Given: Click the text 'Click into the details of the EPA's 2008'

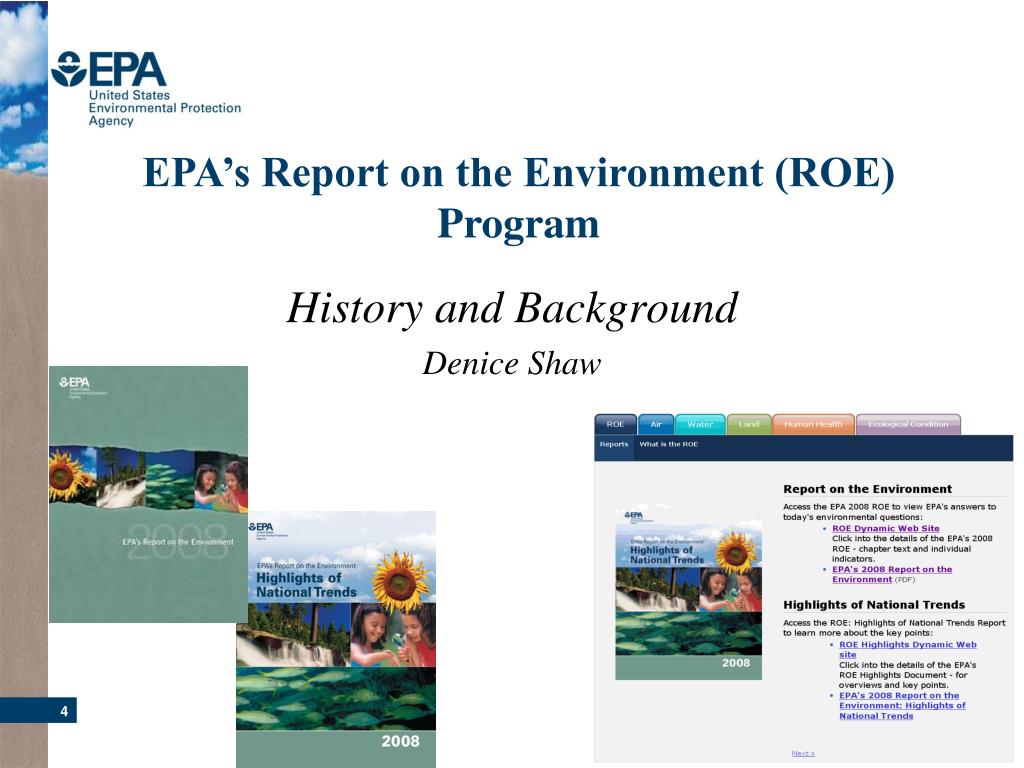Looking at the screenshot, I should click(912, 539).
